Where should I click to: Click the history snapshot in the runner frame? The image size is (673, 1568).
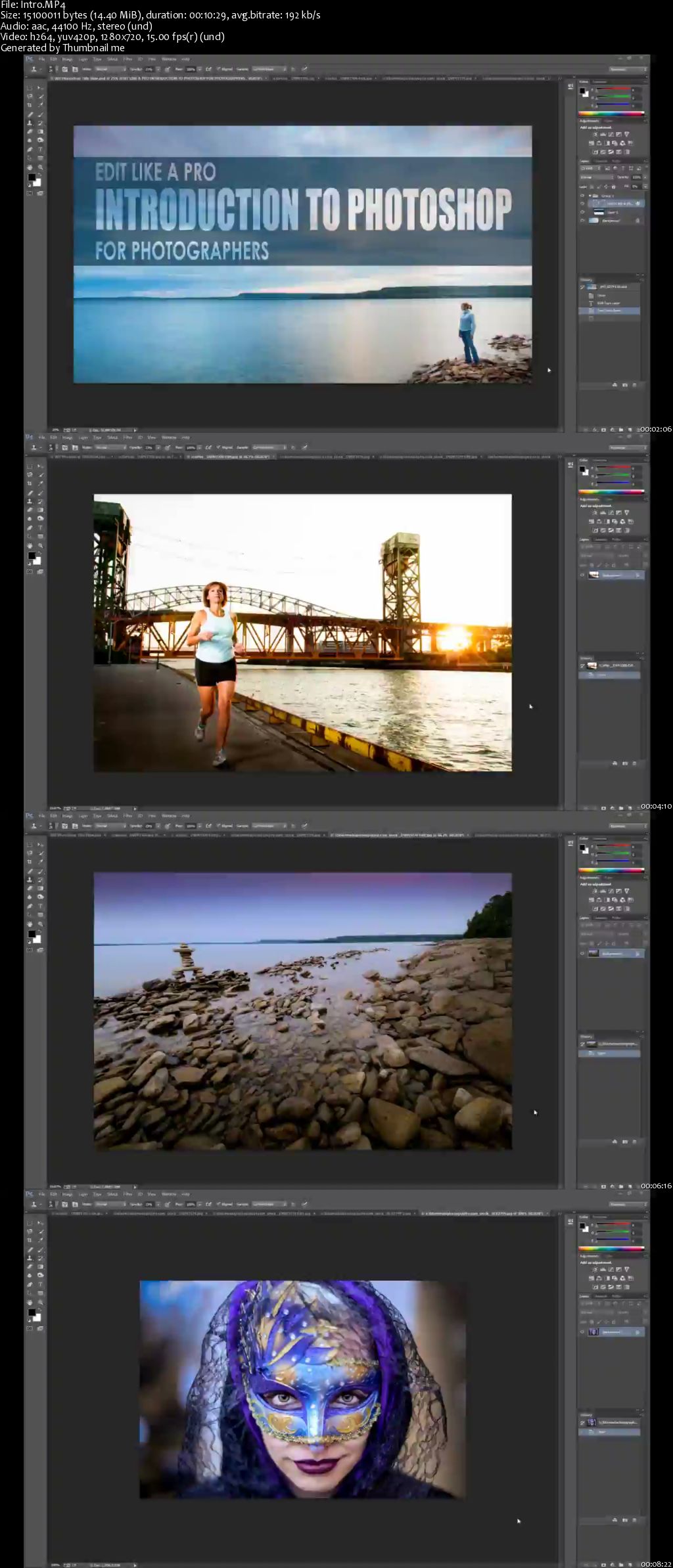click(609, 665)
